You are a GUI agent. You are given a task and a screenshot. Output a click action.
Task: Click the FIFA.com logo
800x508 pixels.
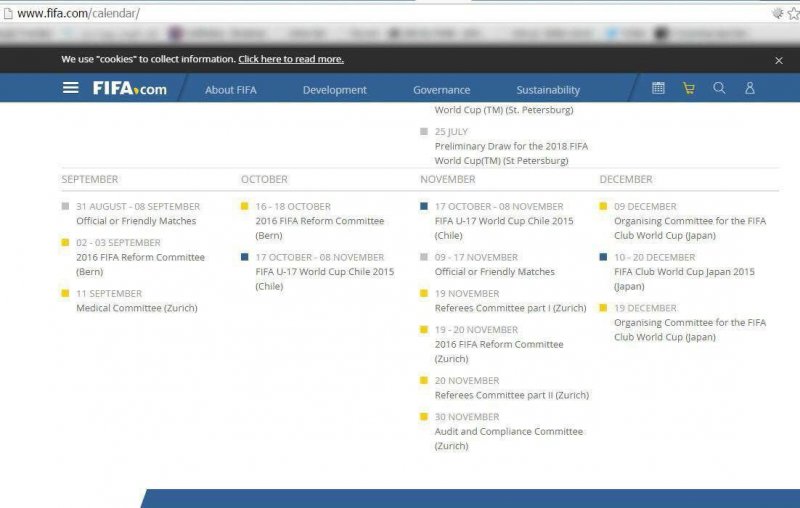pyautogui.click(x=130, y=89)
